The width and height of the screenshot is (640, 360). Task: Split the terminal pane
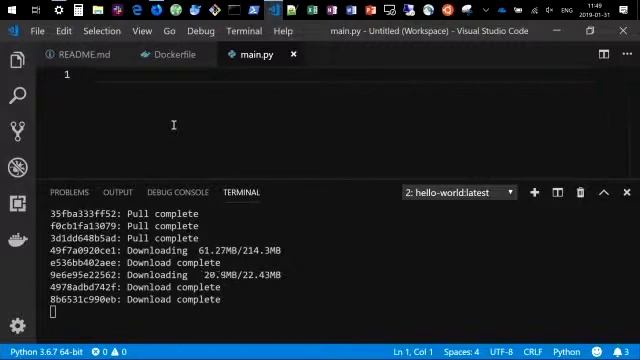pos(558,192)
